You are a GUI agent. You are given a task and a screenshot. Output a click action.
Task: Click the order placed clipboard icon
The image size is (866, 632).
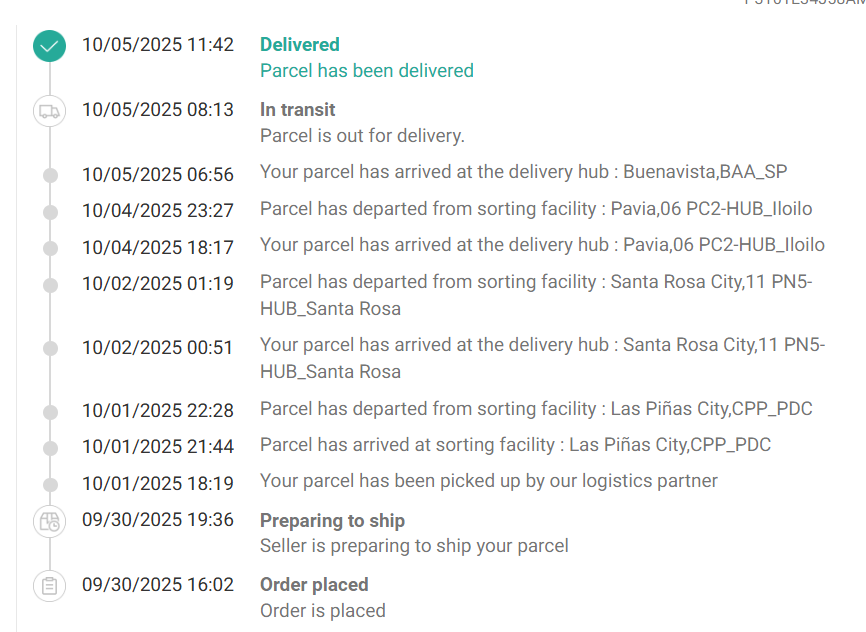pyautogui.click(x=49, y=586)
